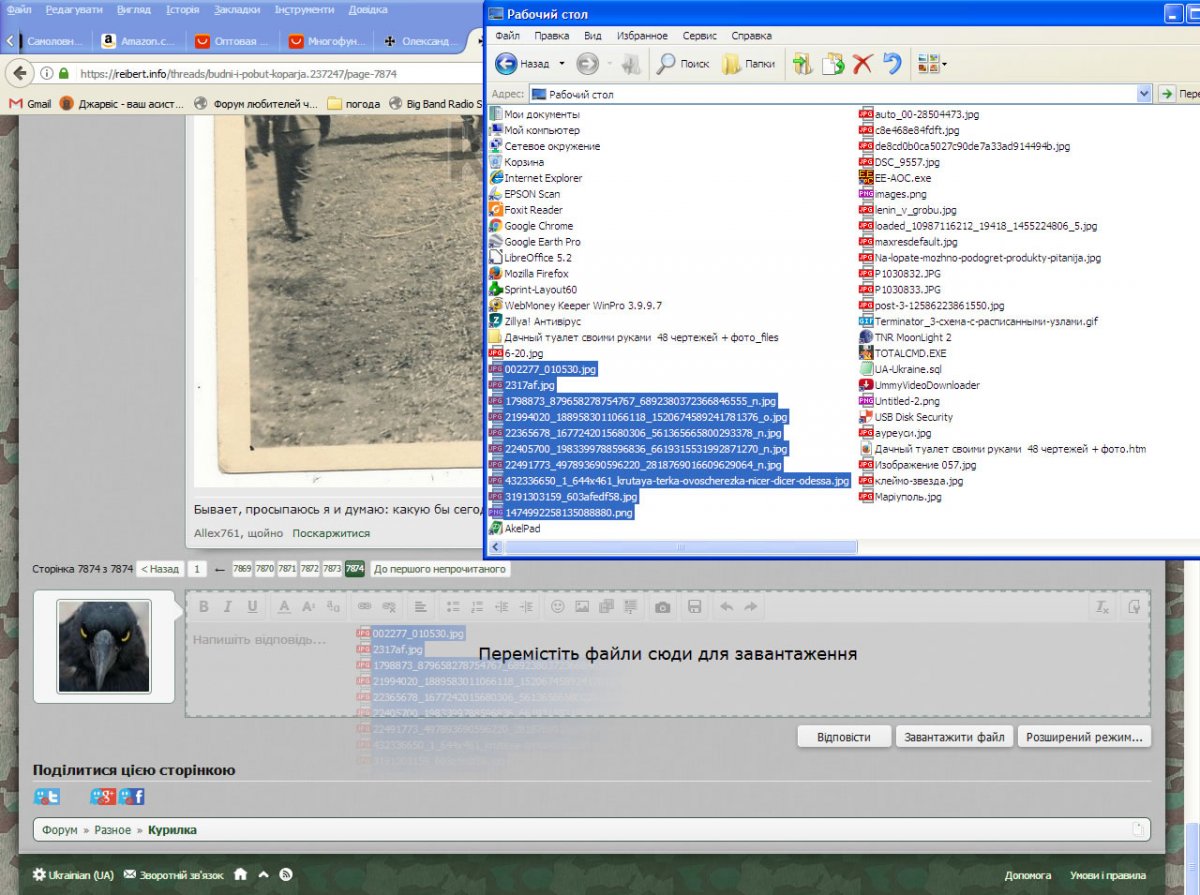This screenshot has width=1200, height=895.
Task: Click the smiley emoji icon in editor
Action: click(x=558, y=607)
